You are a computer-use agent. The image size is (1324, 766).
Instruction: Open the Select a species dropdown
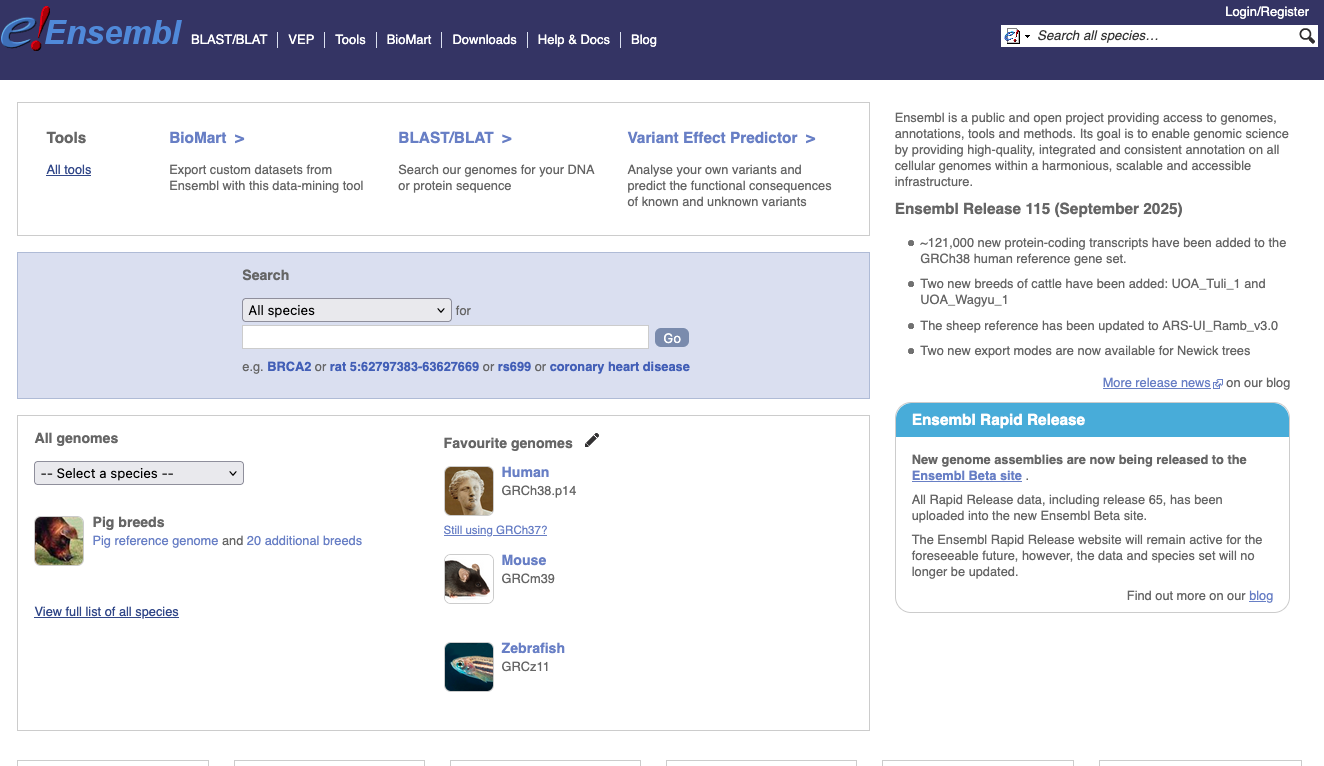point(139,473)
